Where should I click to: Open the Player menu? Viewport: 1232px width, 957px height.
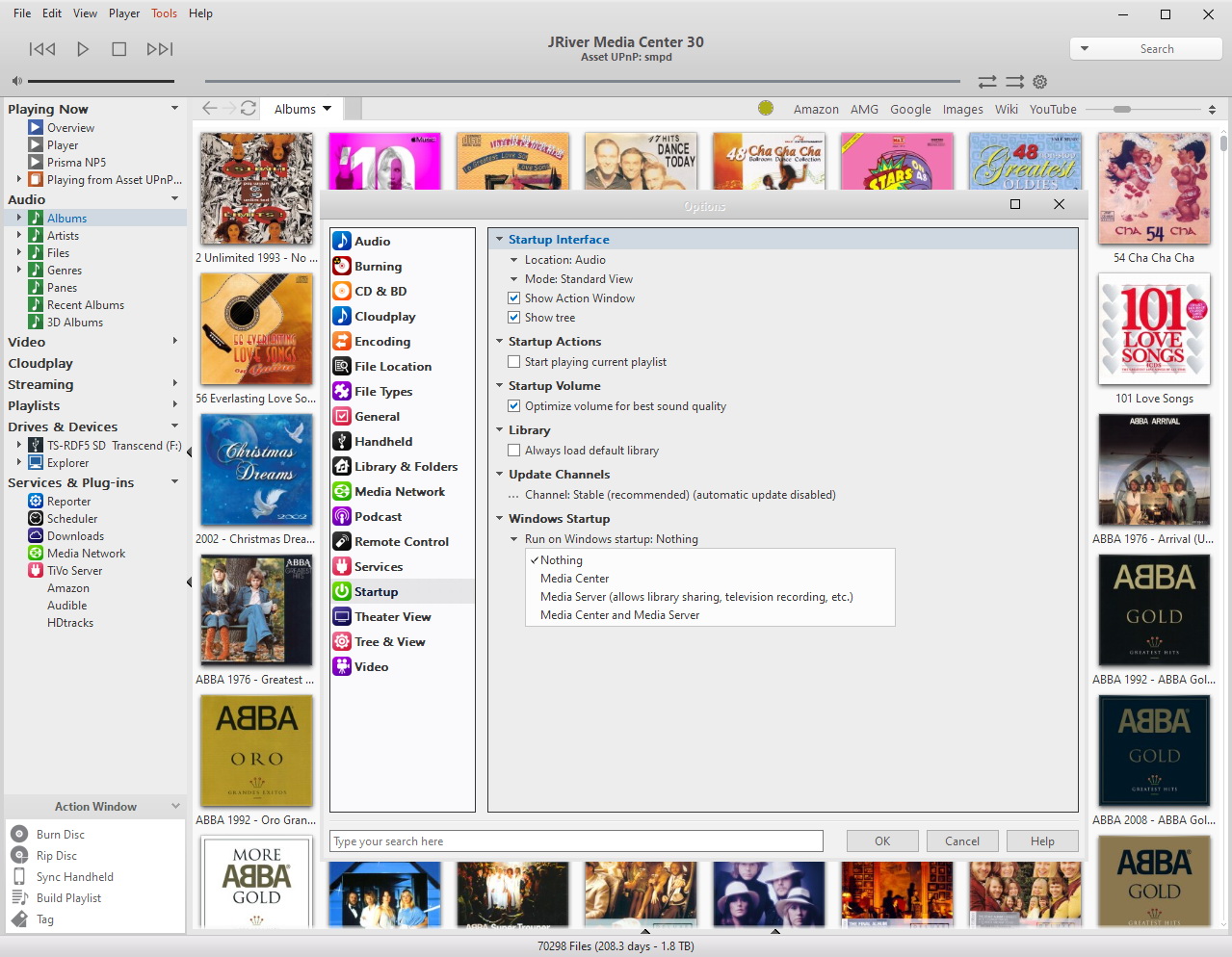[124, 13]
